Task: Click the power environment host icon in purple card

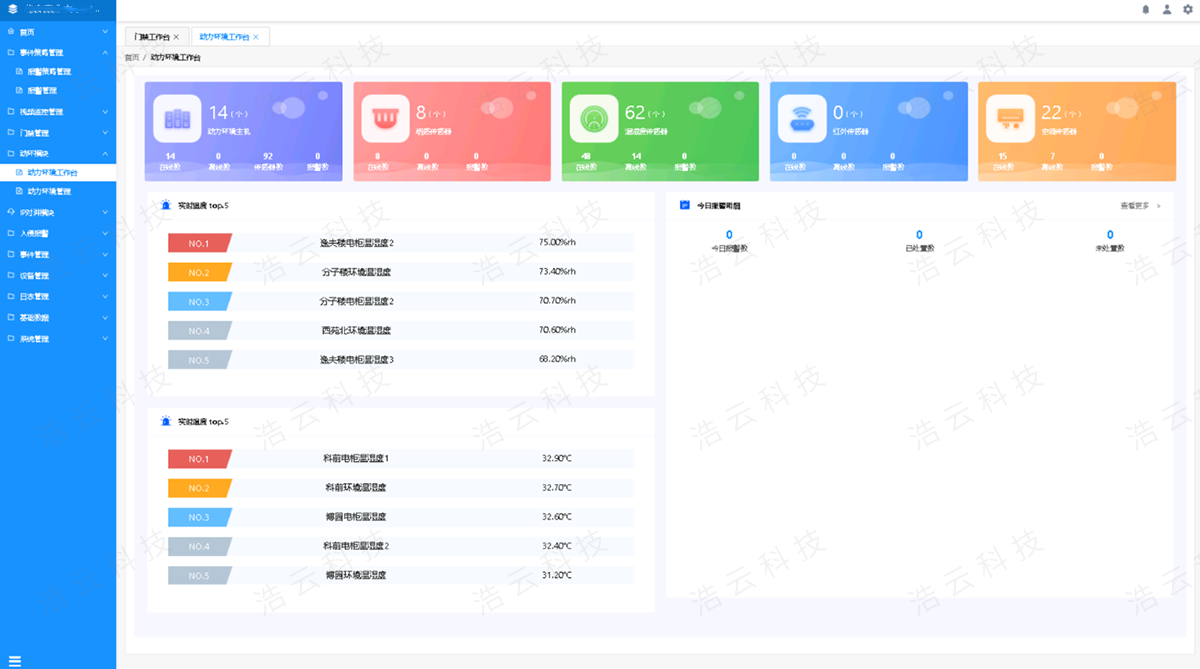Action: (x=177, y=119)
